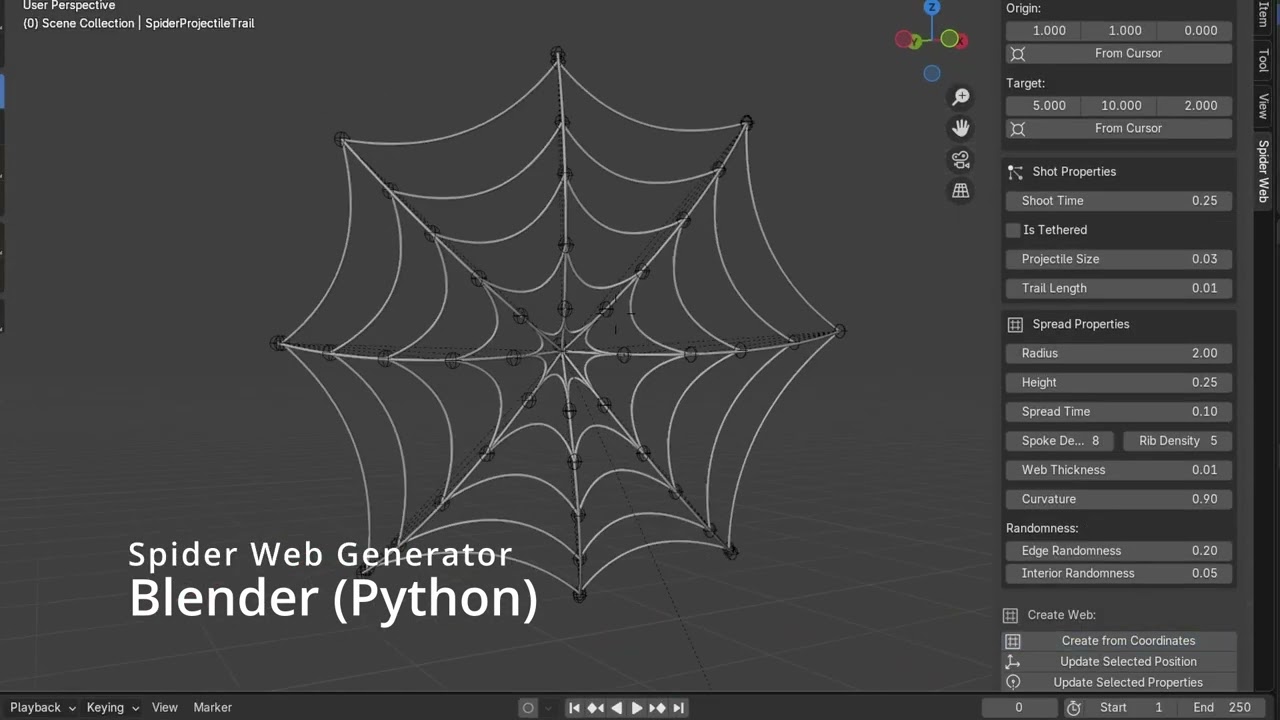Open the Keying dropdown in the timeline
The width and height of the screenshot is (1280, 720).
[x=113, y=708]
